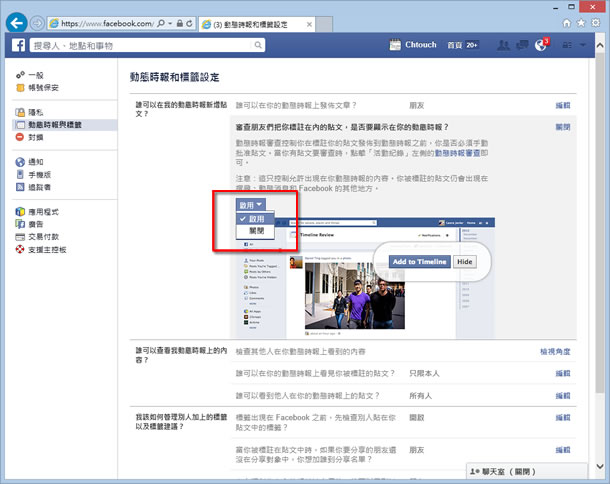Click the Facebook logo icon
Viewport: 610px width, 484px height.
click(19, 45)
